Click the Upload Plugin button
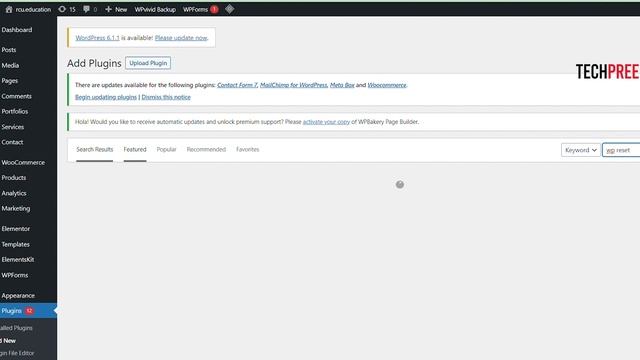This screenshot has width=640, height=360. pos(148,63)
